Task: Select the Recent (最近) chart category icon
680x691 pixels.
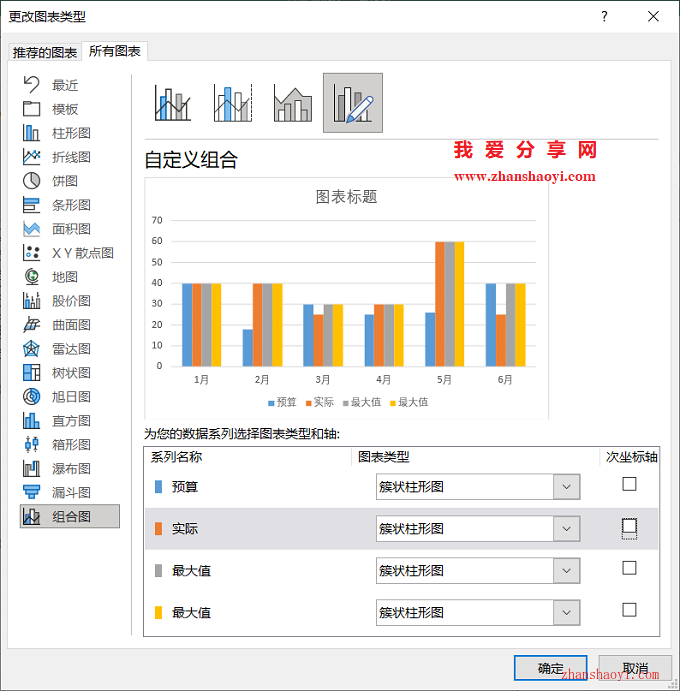Action: [x=31, y=85]
